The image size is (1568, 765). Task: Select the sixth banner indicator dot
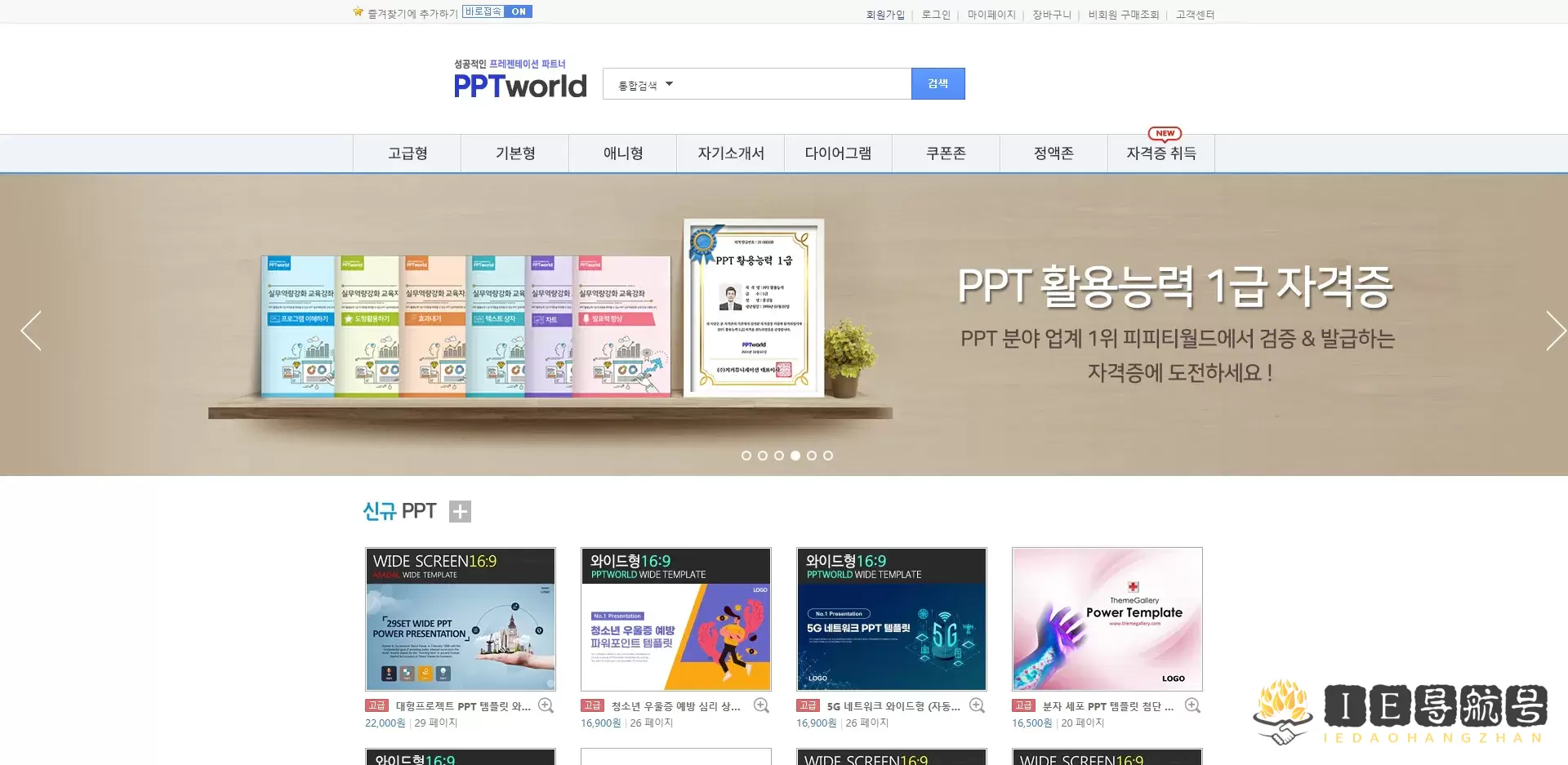pos(828,456)
